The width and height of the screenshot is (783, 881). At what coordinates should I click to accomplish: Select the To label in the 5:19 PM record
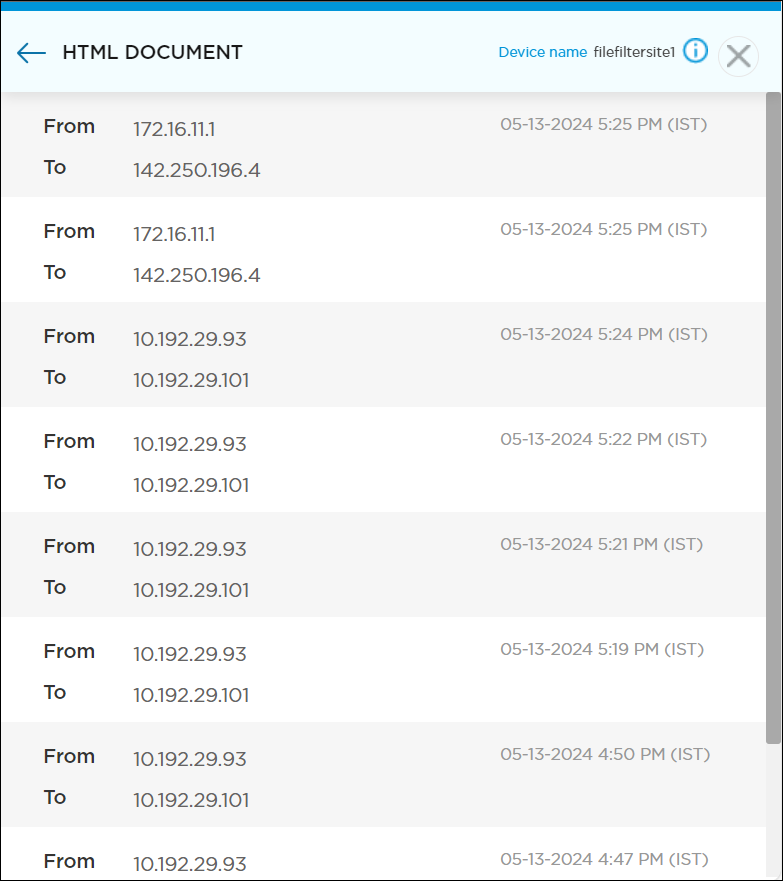[55, 692]
